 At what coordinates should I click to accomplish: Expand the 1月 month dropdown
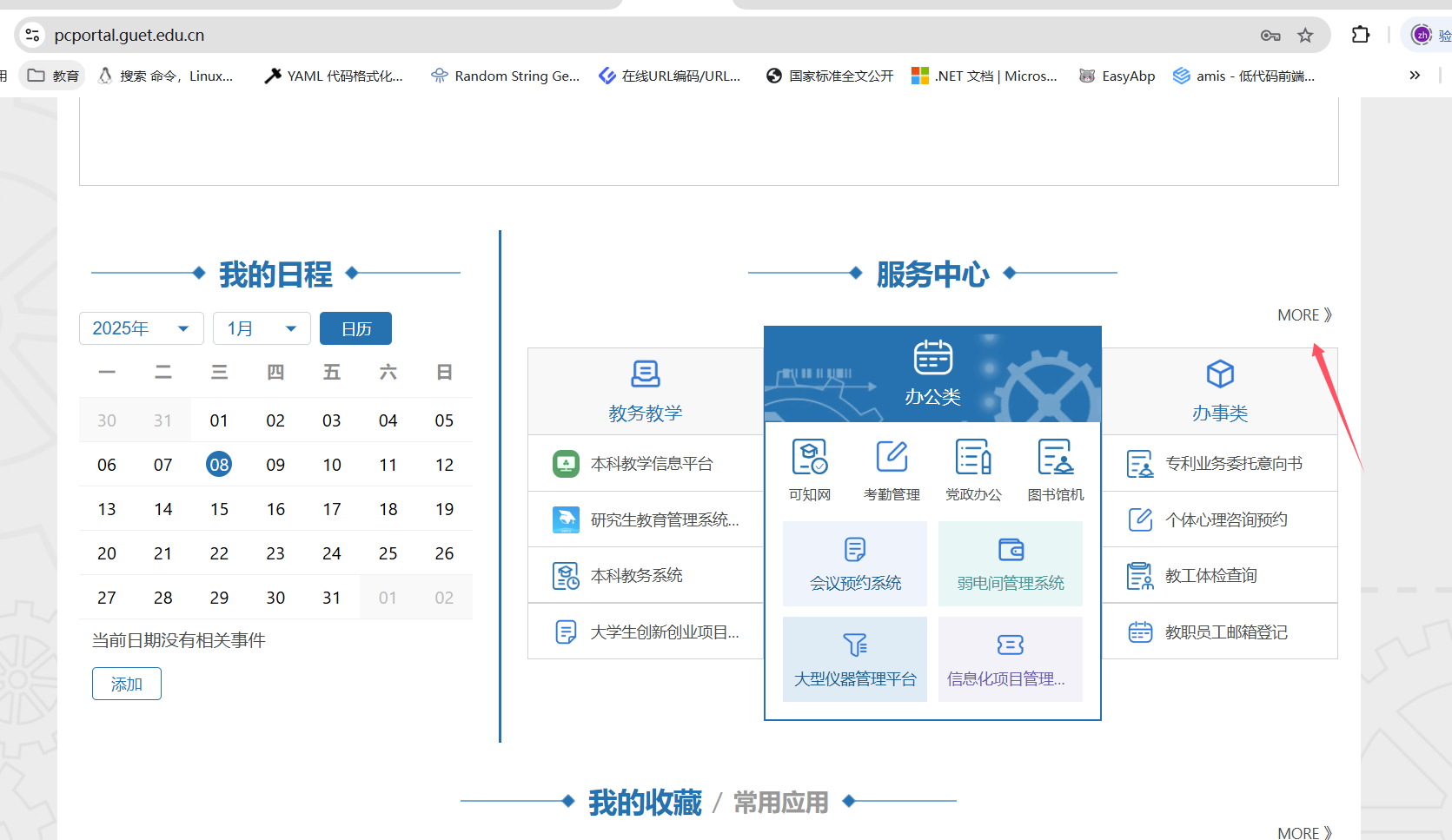[262, 328]
